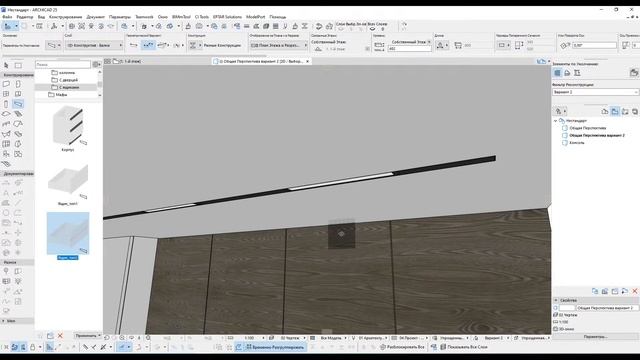The width and height of the screenshot is (640, 360).
Task: Open the layer dropdown Конструктив - Балки
Action: point(94,45)
